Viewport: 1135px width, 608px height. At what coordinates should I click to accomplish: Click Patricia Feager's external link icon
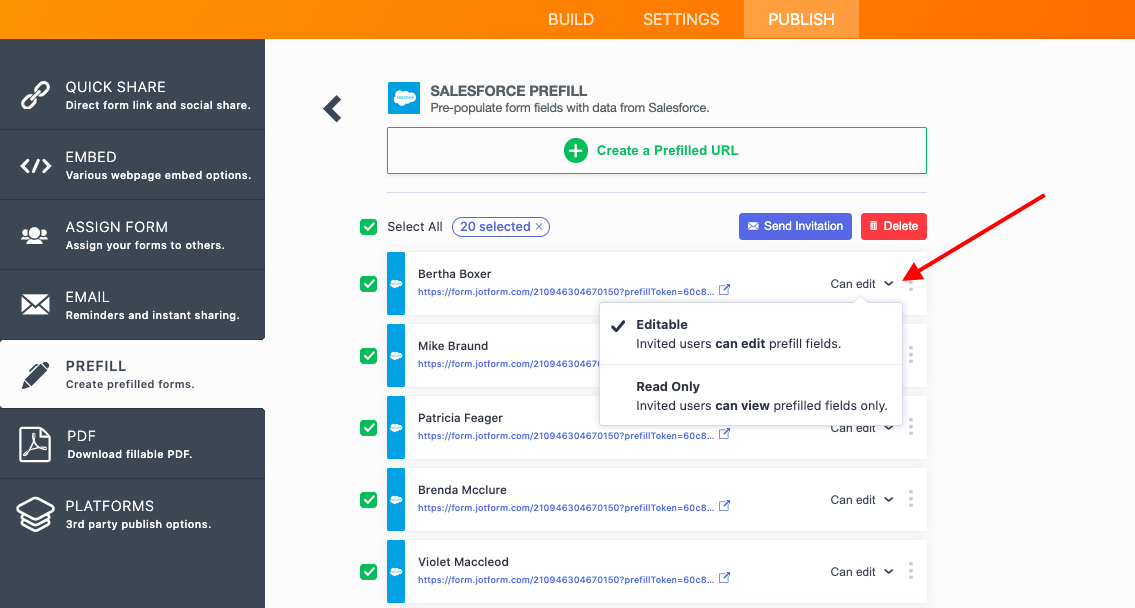pos(724,434)
